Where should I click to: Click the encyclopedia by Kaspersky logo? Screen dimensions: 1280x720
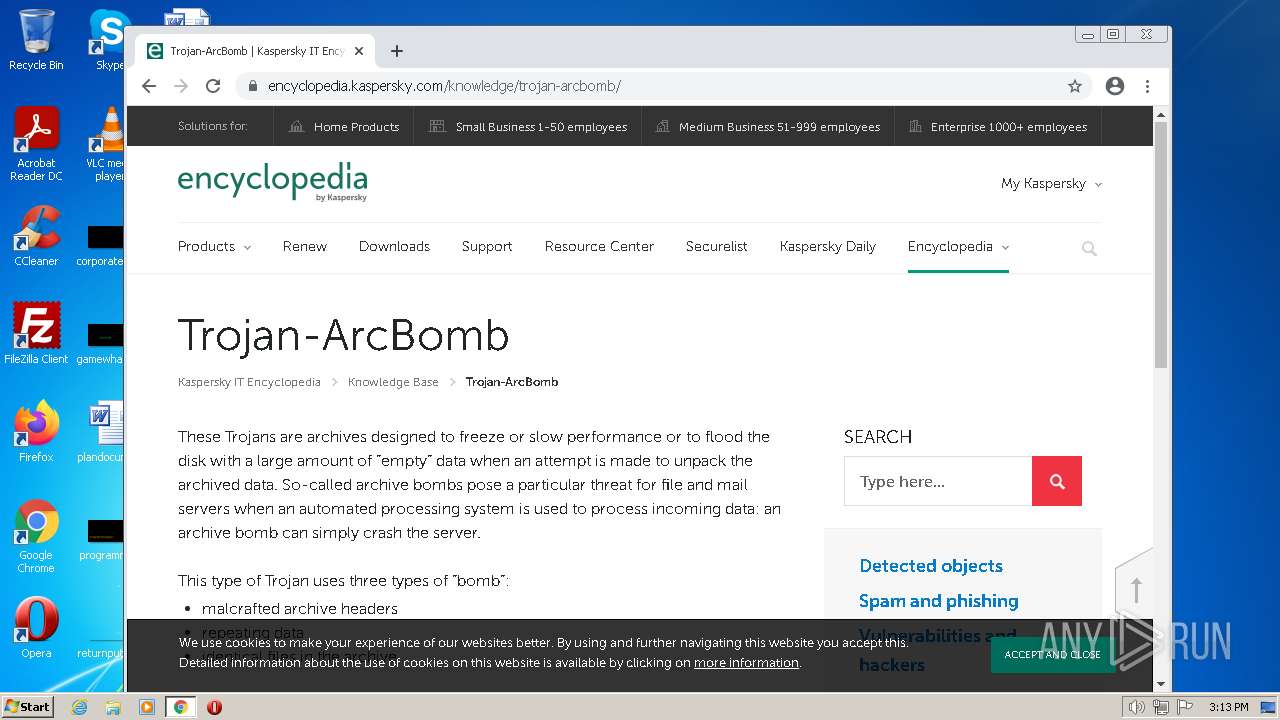pyautogui.click(x=272, y=182)
